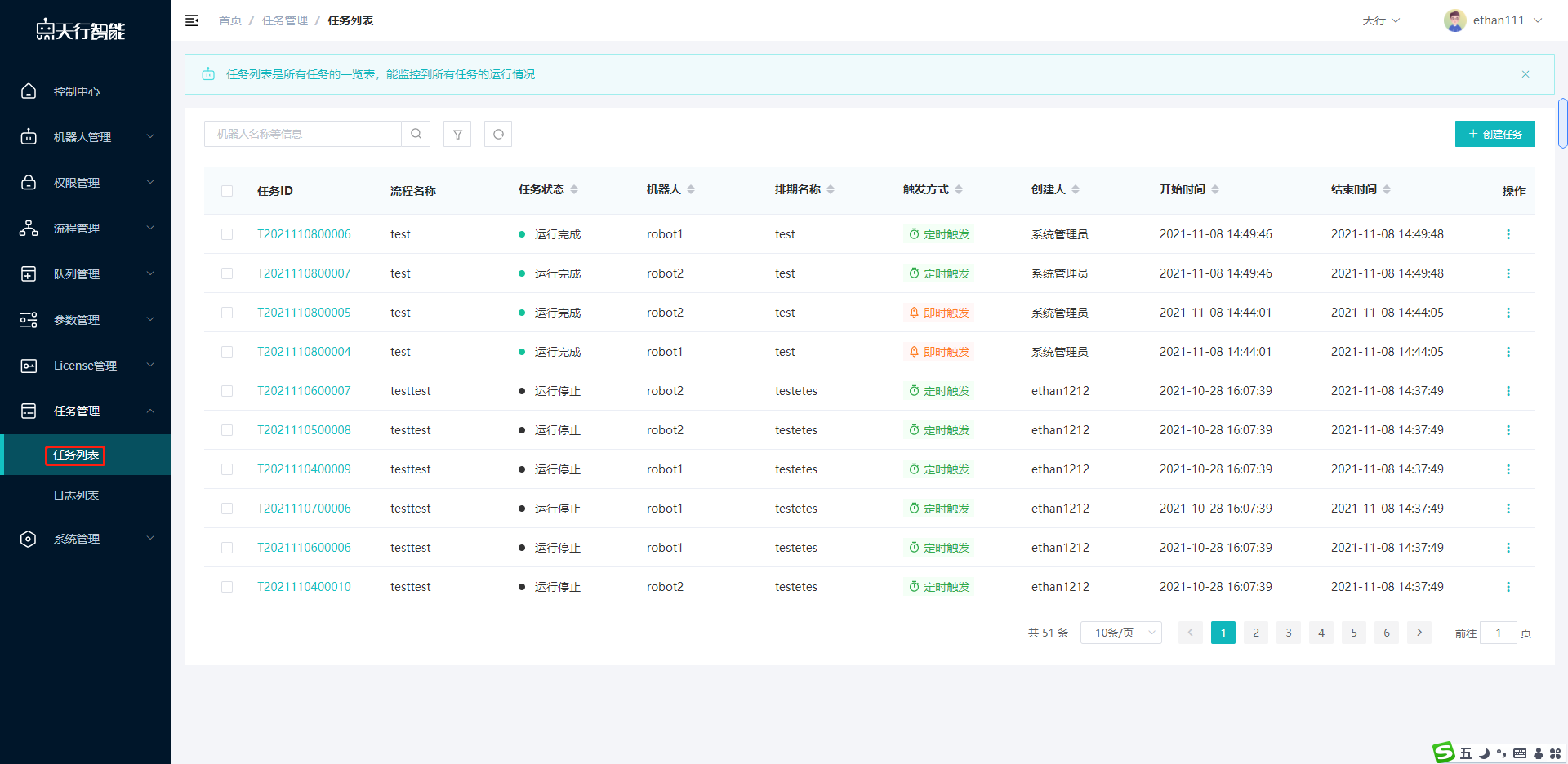This screenshot has height=764, width=1568.
Task: Click the refresh icon button
Action: click(x=498, y=134)
